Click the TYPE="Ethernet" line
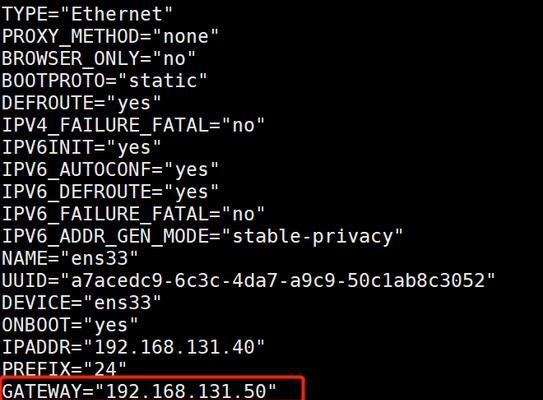 87,15
